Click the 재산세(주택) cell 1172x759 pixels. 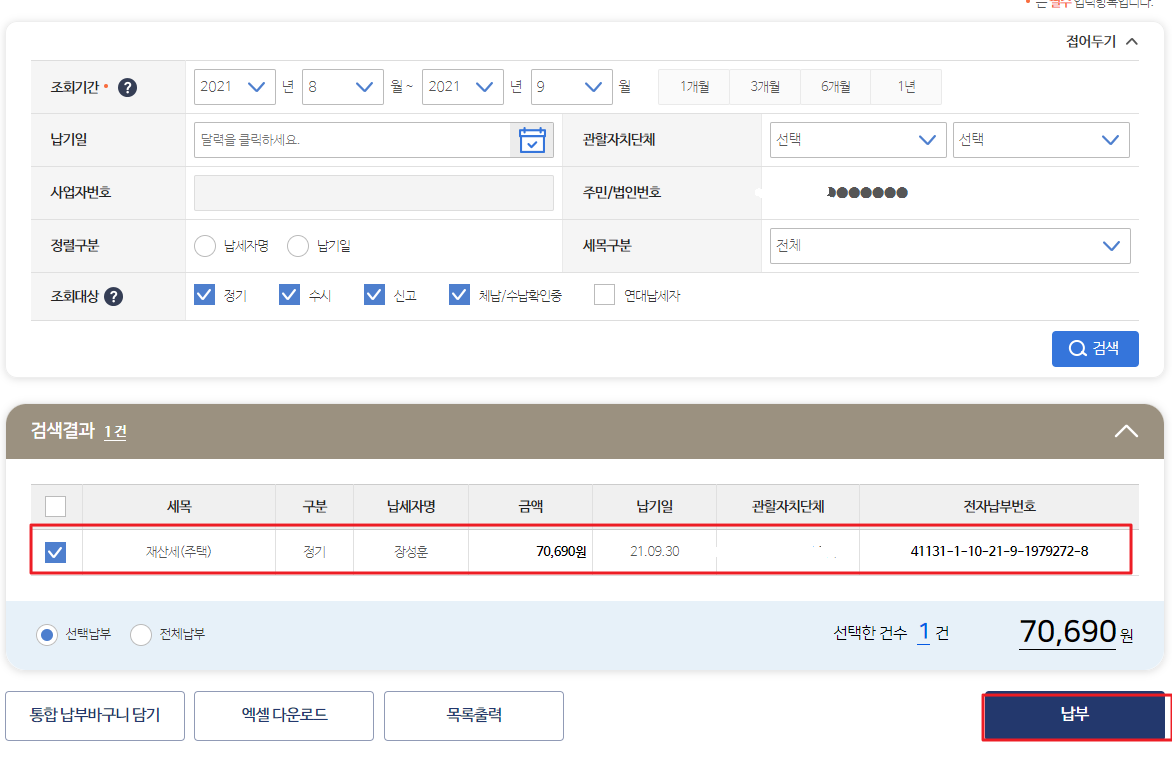click(179, 551)
